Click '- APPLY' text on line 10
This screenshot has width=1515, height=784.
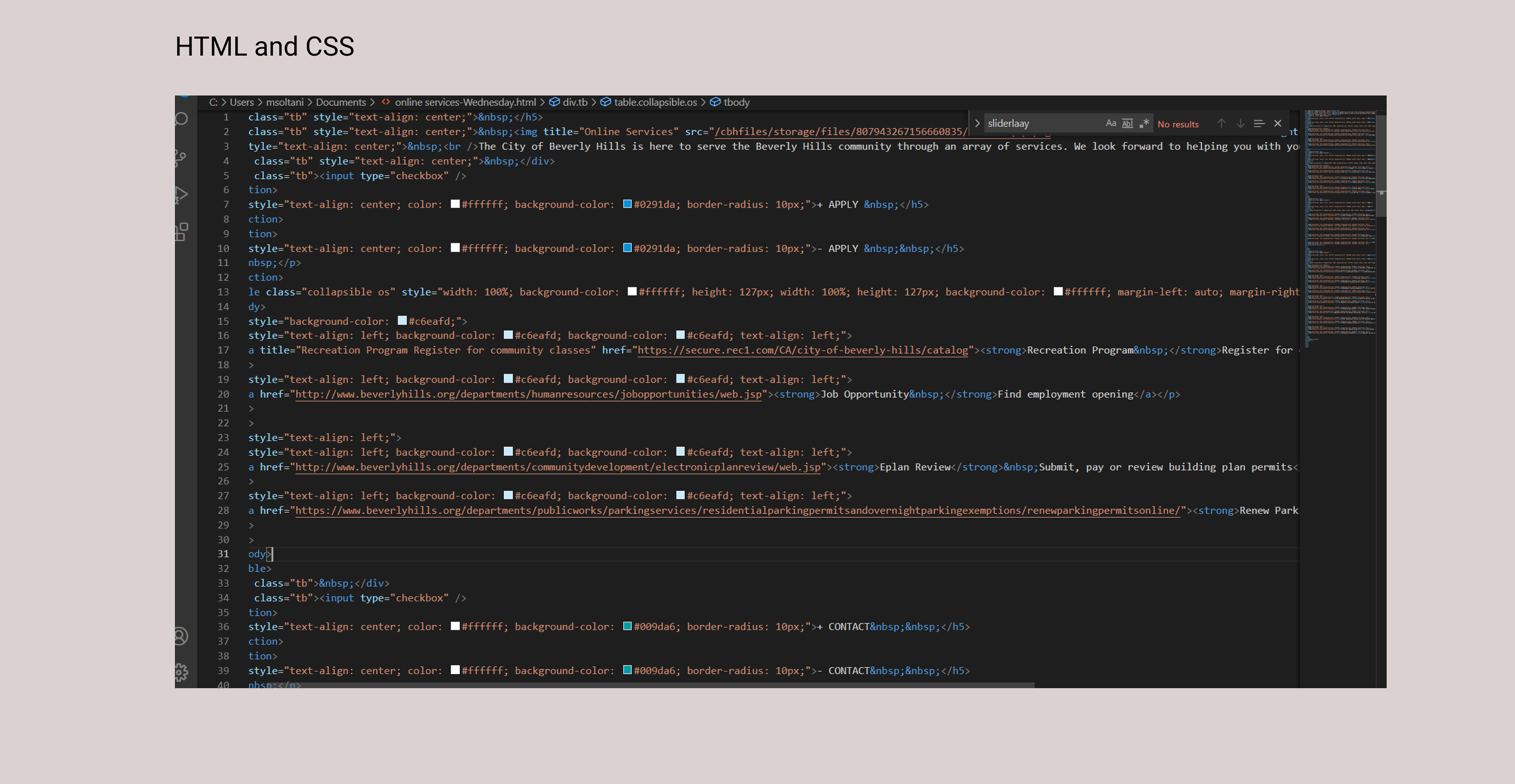[x=838, y=248]
